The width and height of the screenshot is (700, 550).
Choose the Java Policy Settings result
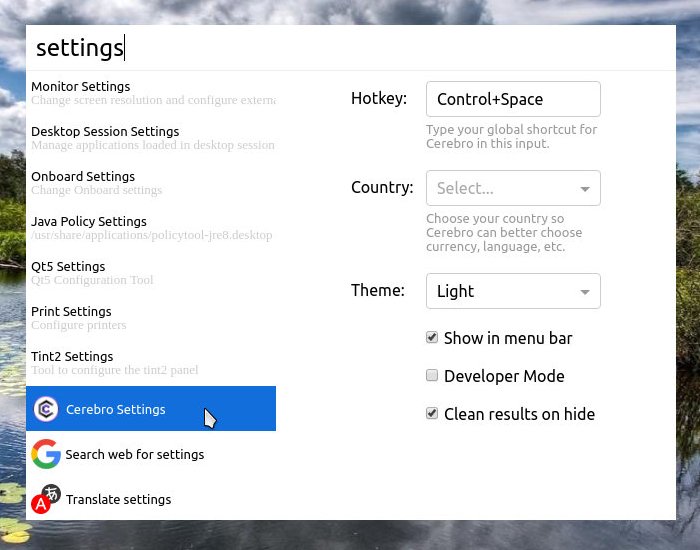coord(151,228)
